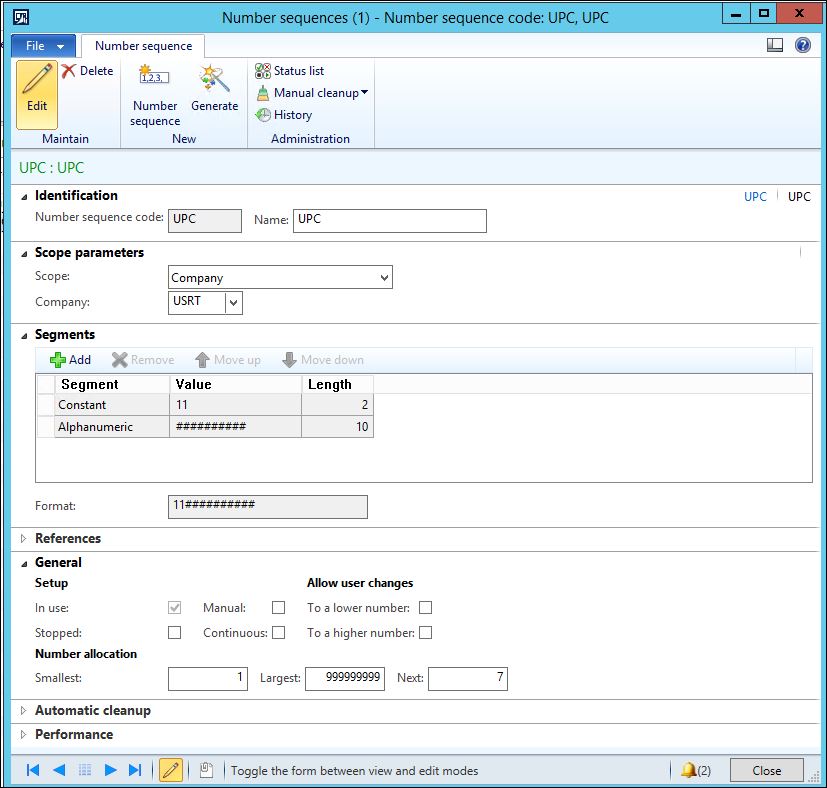Viewport: 827px width, 788px height.
Task: Tick the Continuous checkbox
Action: [279, 633]
